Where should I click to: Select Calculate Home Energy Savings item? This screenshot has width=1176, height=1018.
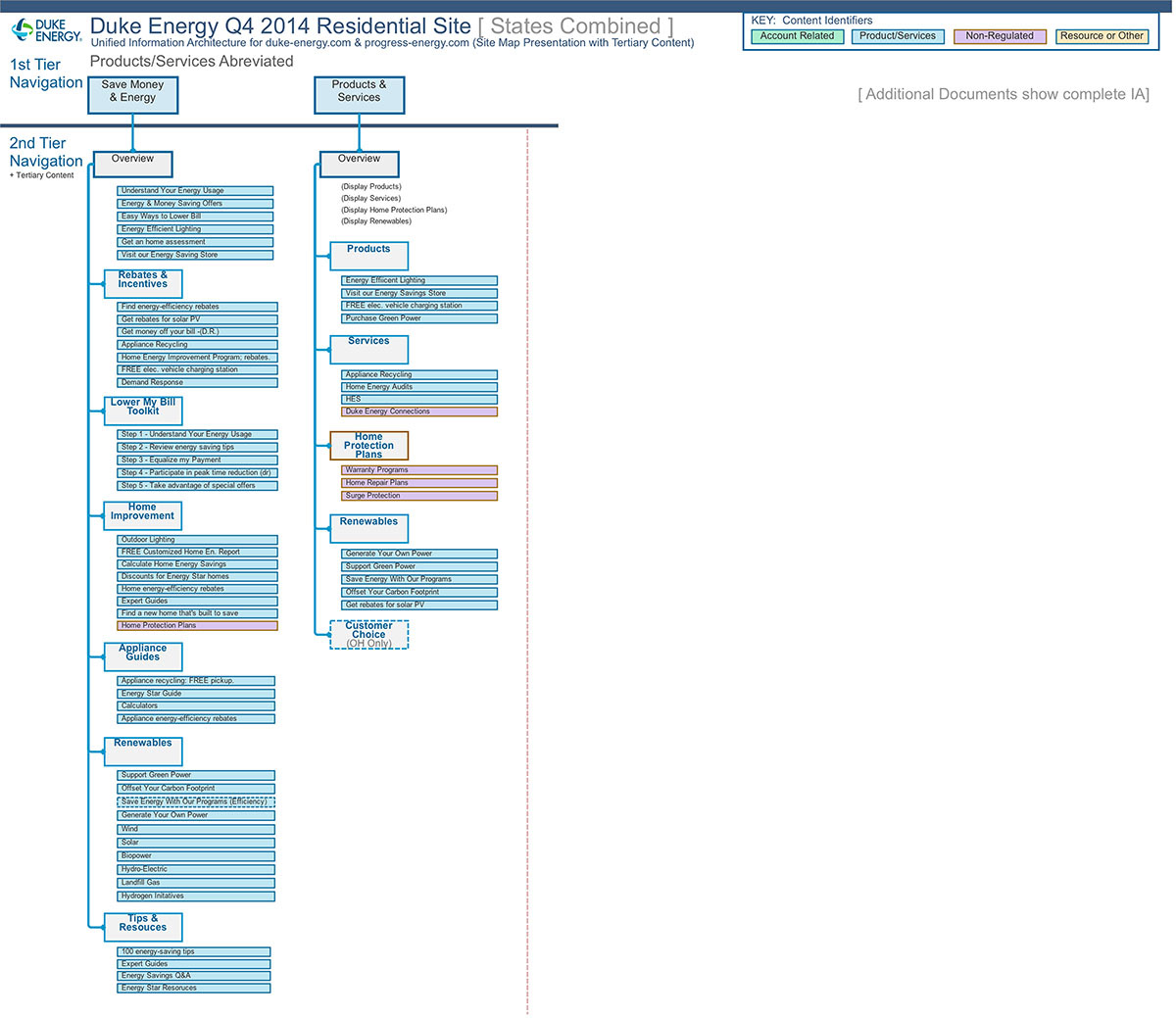click(197, 564)
